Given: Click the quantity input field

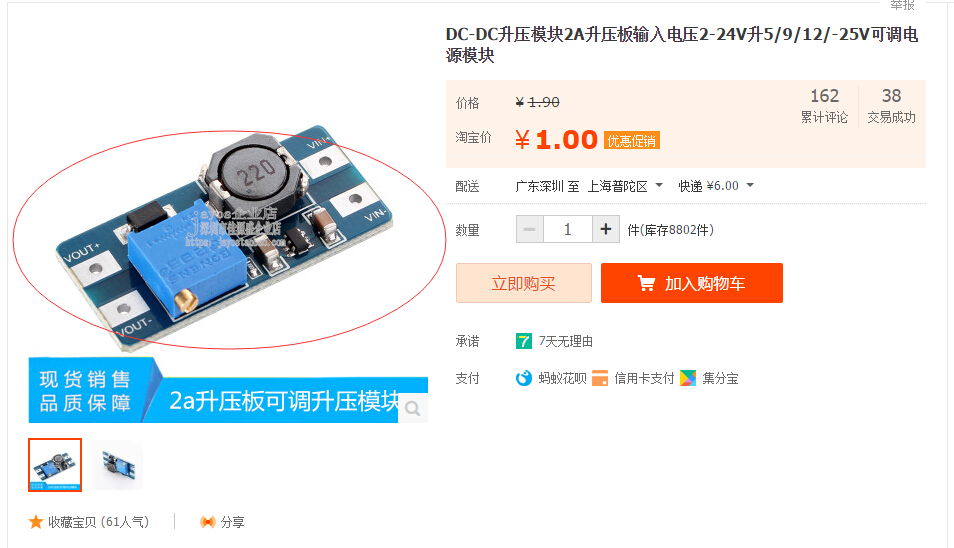Looking at the screenshot, I should [568, 229].
